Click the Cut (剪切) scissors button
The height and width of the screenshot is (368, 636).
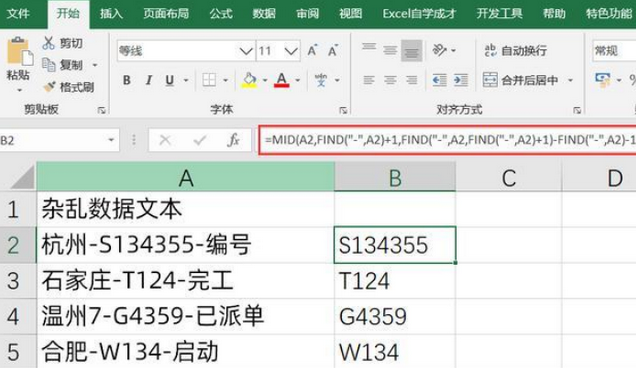coord(63,43)
